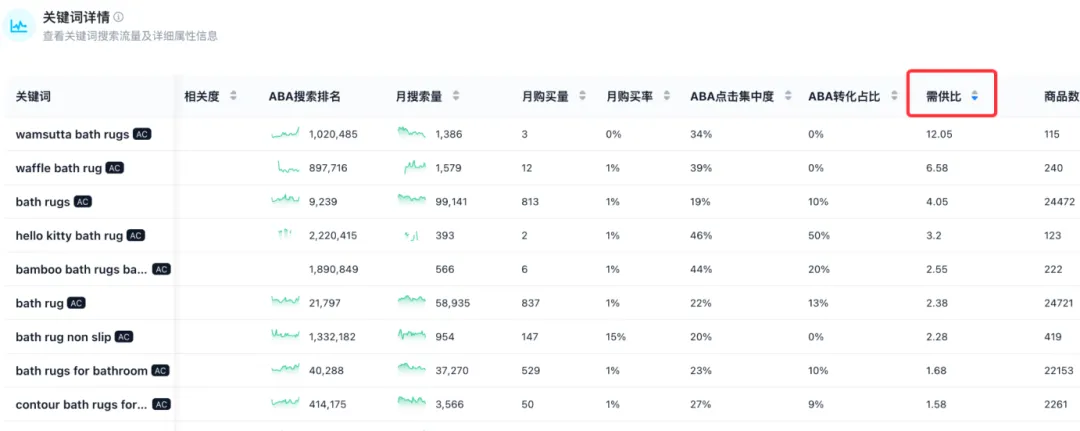
Task: Sort by 月购买量 column arrows
Action: (581, 97)
